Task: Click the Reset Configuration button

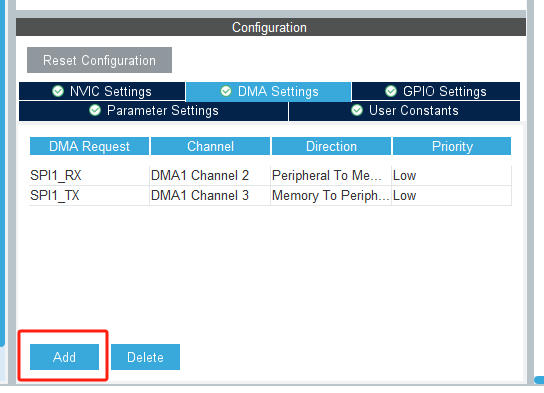Action: 99,60
